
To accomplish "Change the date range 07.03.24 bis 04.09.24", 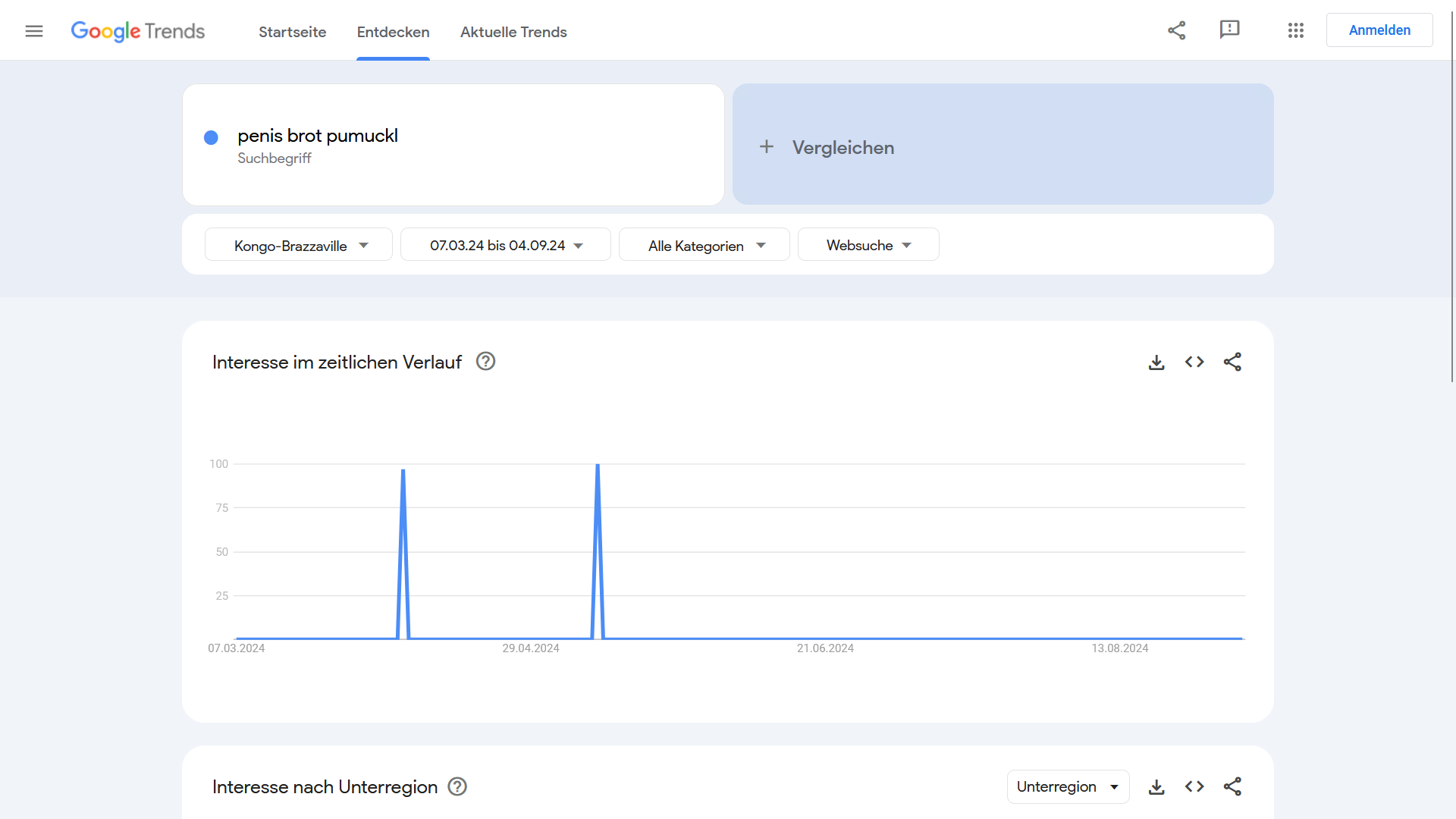I will [505, 244].
